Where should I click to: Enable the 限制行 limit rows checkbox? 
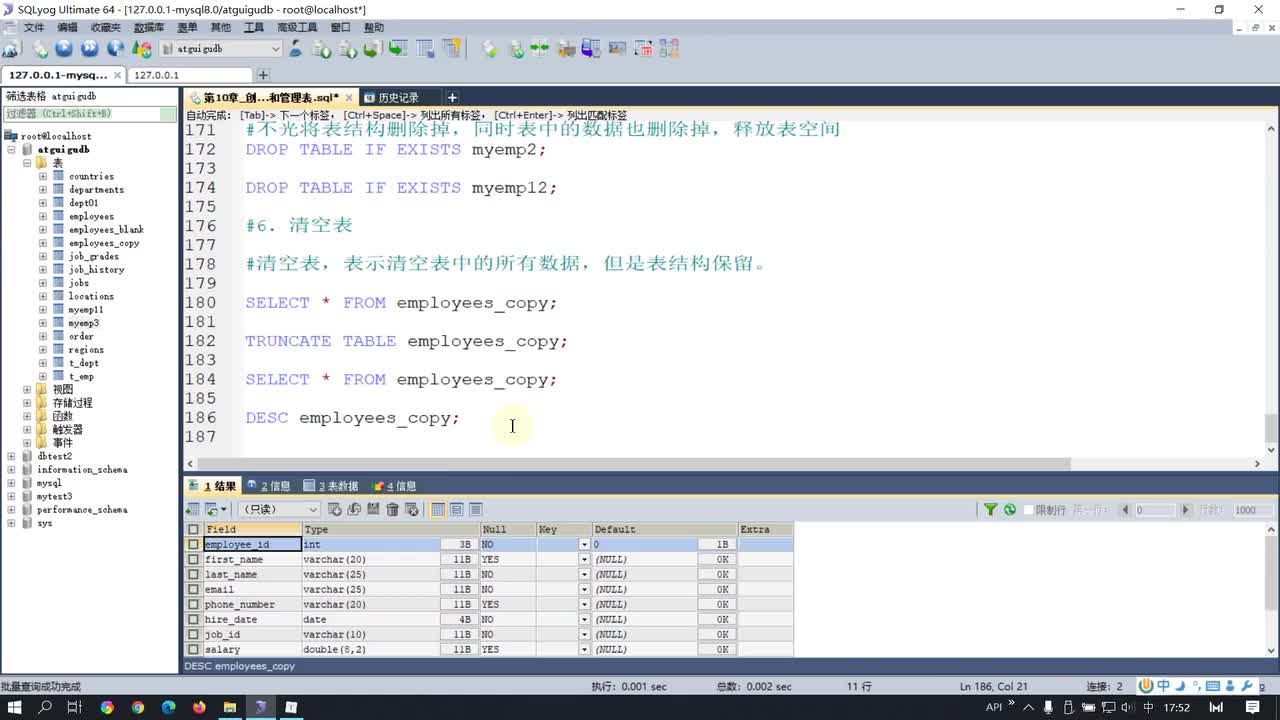(1027, 510)
